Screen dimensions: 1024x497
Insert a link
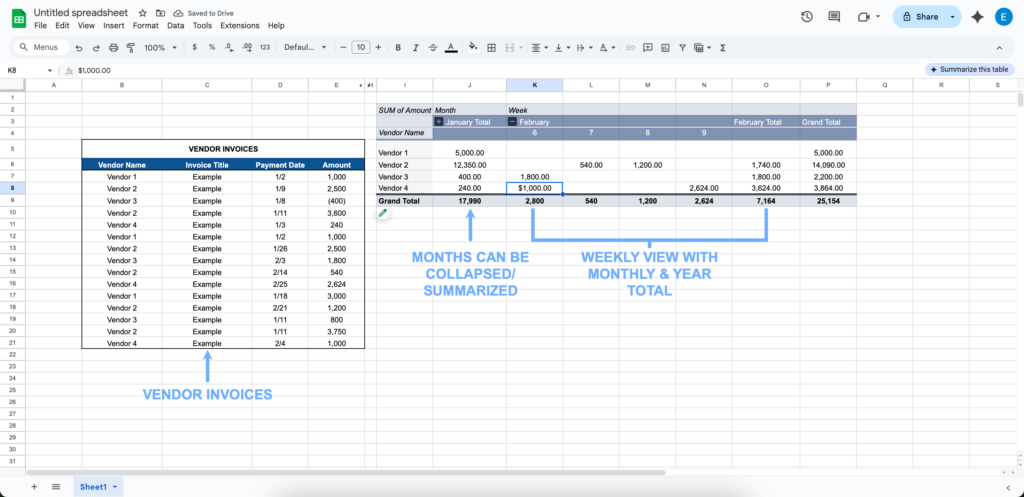(630, 48)
